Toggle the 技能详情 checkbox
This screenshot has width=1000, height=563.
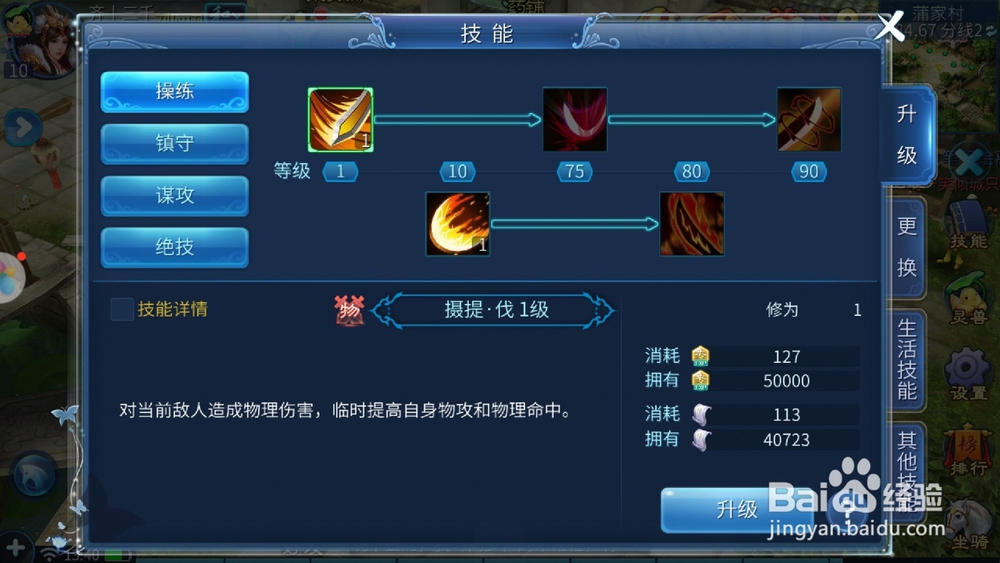[121, 309]
